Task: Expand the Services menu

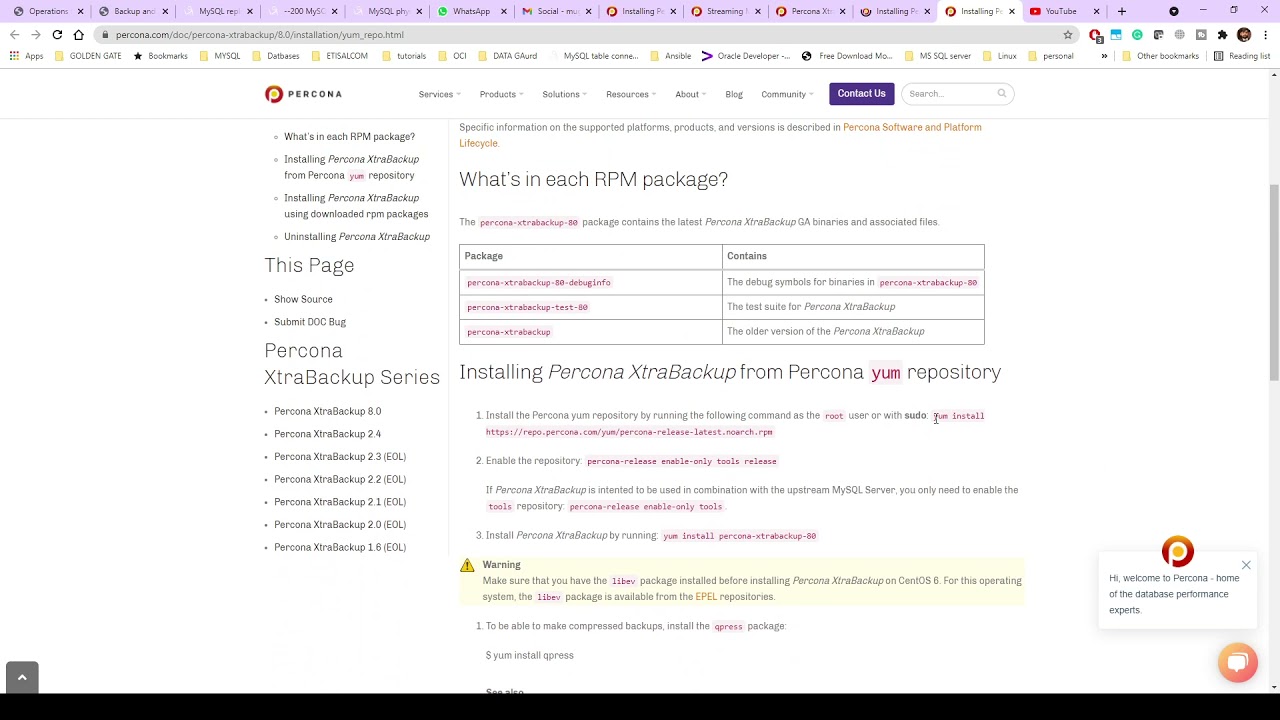Action: (439, 94)
